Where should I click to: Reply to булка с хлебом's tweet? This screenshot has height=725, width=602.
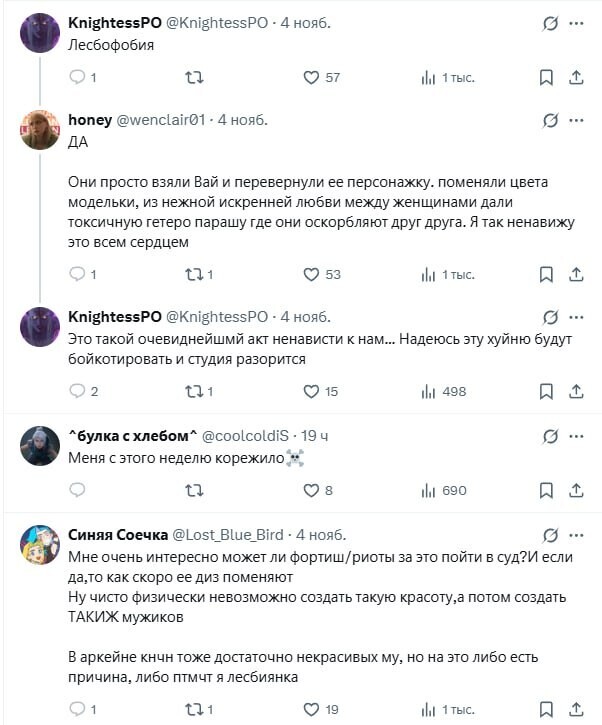(x=77, y=490)
